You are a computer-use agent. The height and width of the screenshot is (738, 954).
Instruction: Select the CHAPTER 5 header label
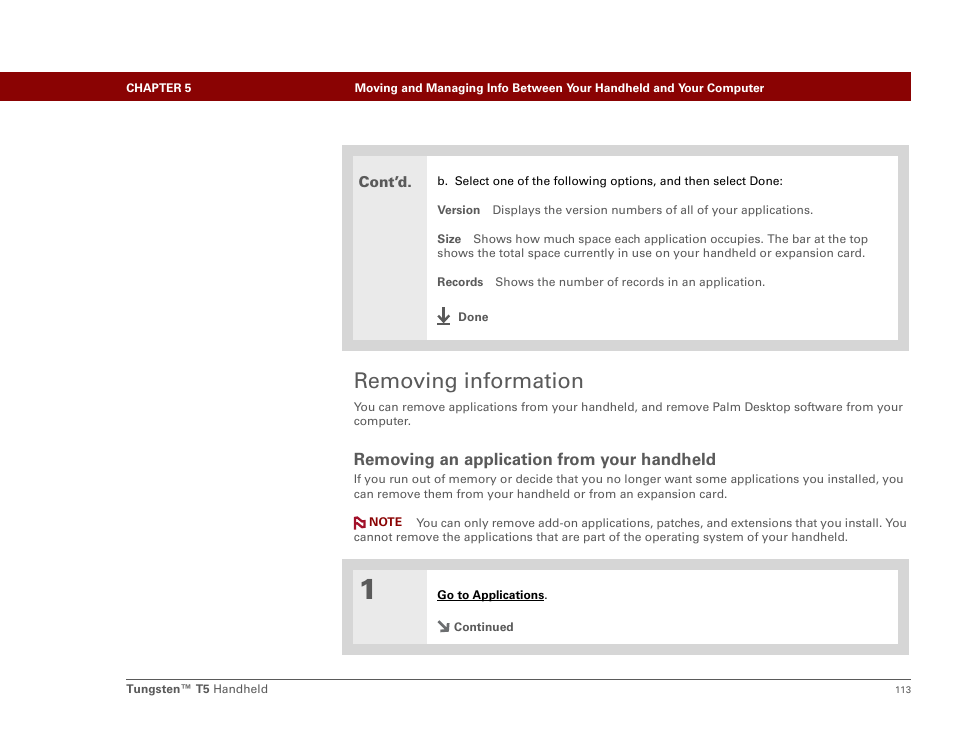point(158,88)
